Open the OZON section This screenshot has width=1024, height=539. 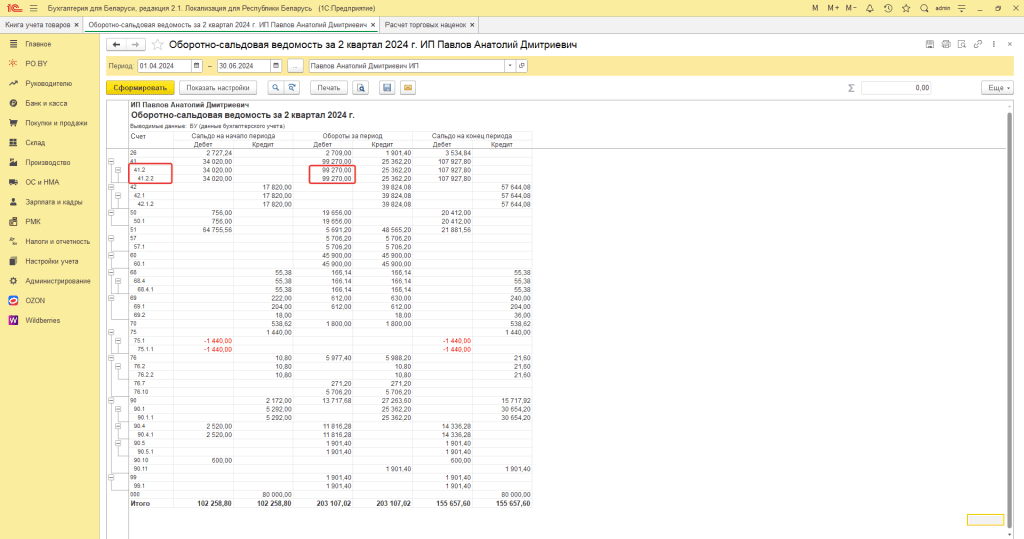35,301
